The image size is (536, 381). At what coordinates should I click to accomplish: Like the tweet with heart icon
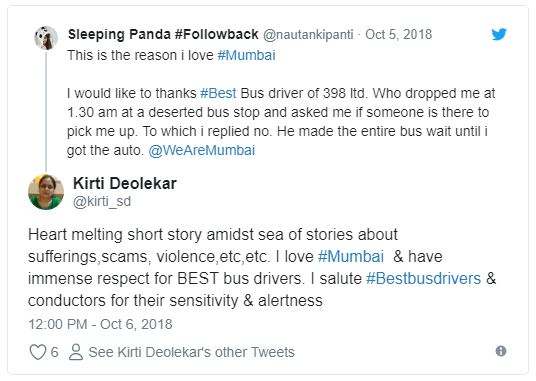point(38,352)
